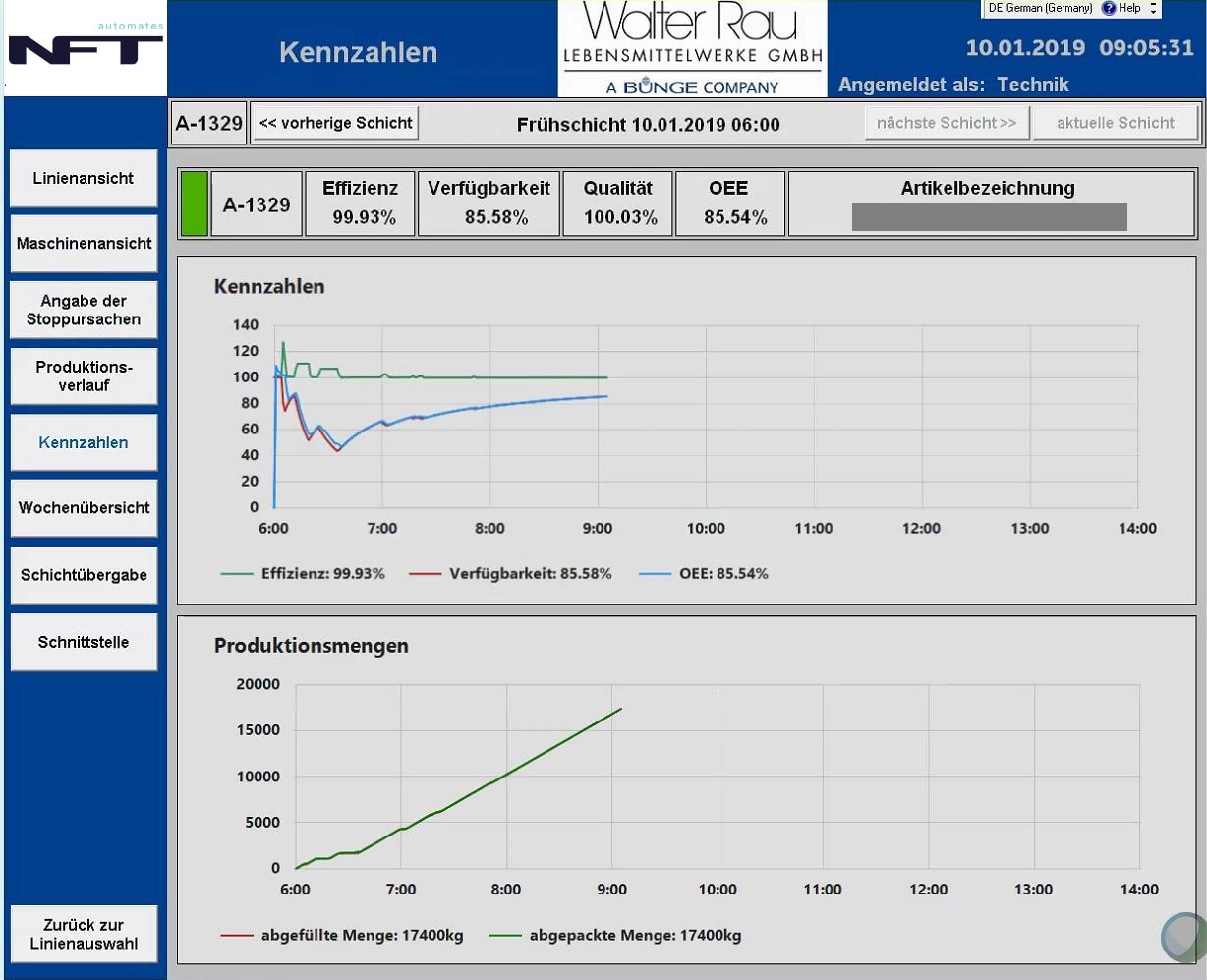The image size is (1207, 980).
Task: Click the green status indicator for A-1329
Action: (x=195, y=203)
